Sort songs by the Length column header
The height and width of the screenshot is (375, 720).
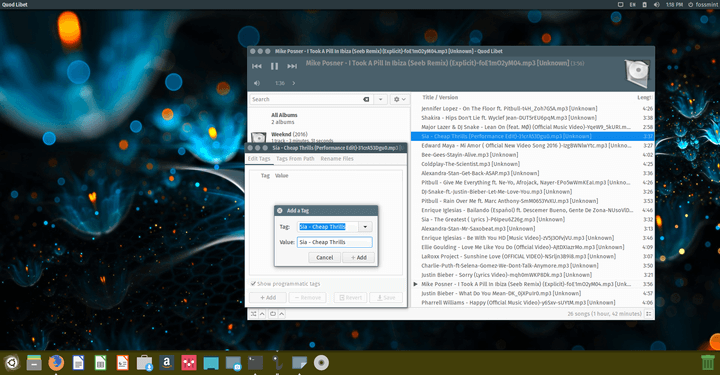click(644, 97)
